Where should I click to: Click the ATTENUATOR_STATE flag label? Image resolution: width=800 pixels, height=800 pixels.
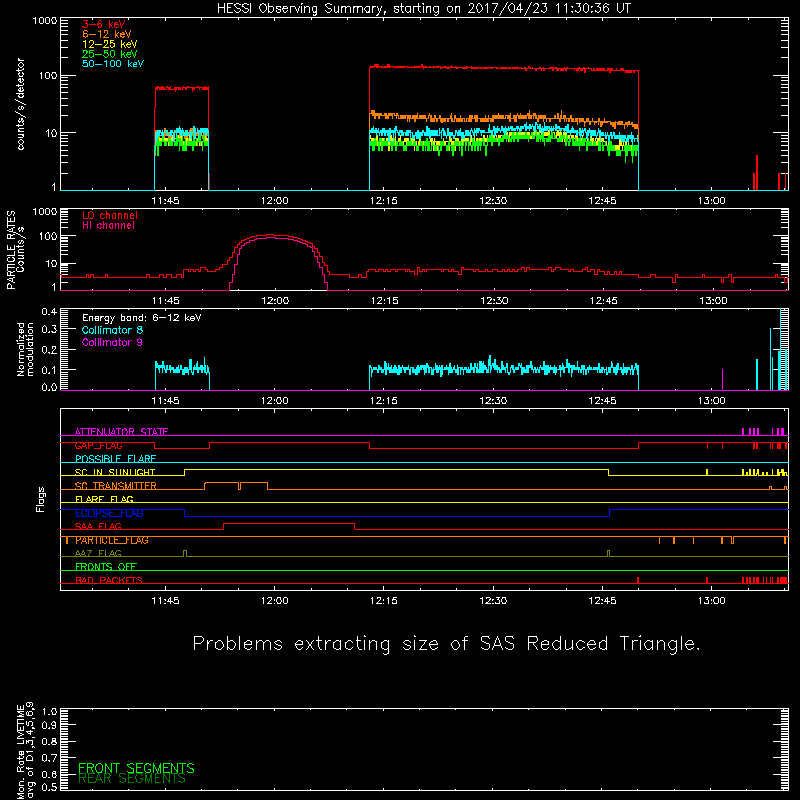click(x=121, y=432)
